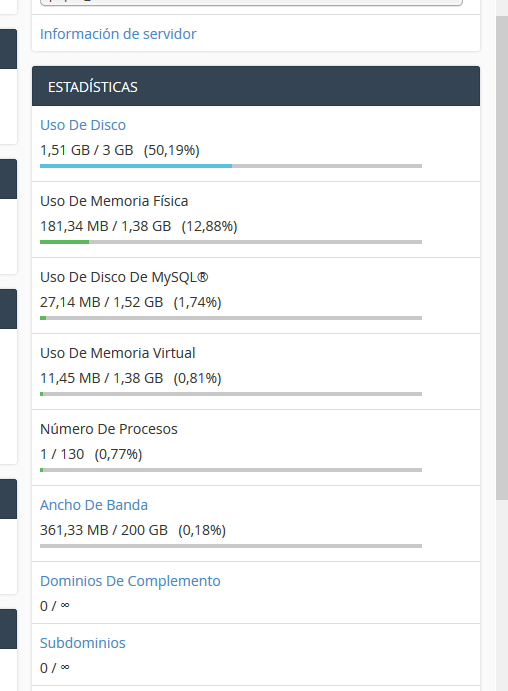Screen dimensions: 508x691
Task: Click the Uso De Memoria Física progress bar
Action: point(231,242)
